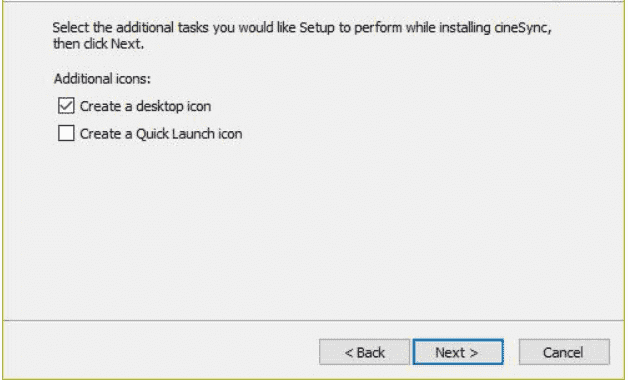The width and height of the screenshot is (628, 380).
Task: Click the 'Additional icons:' heading
Action: (x=103, y=79)
